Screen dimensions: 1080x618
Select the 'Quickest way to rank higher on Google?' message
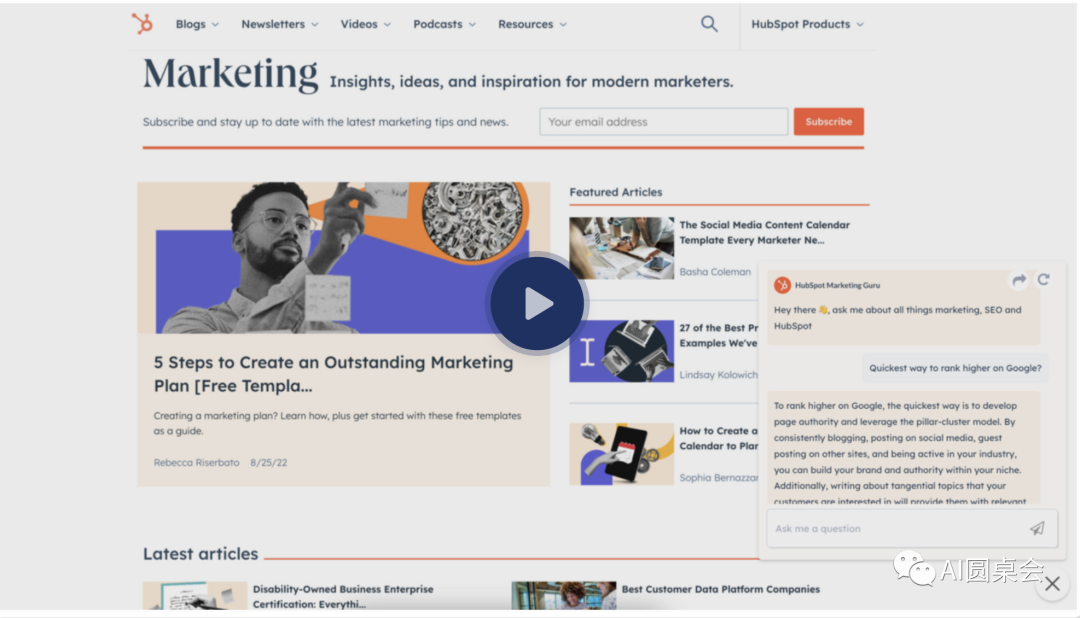tap(955, 368)
